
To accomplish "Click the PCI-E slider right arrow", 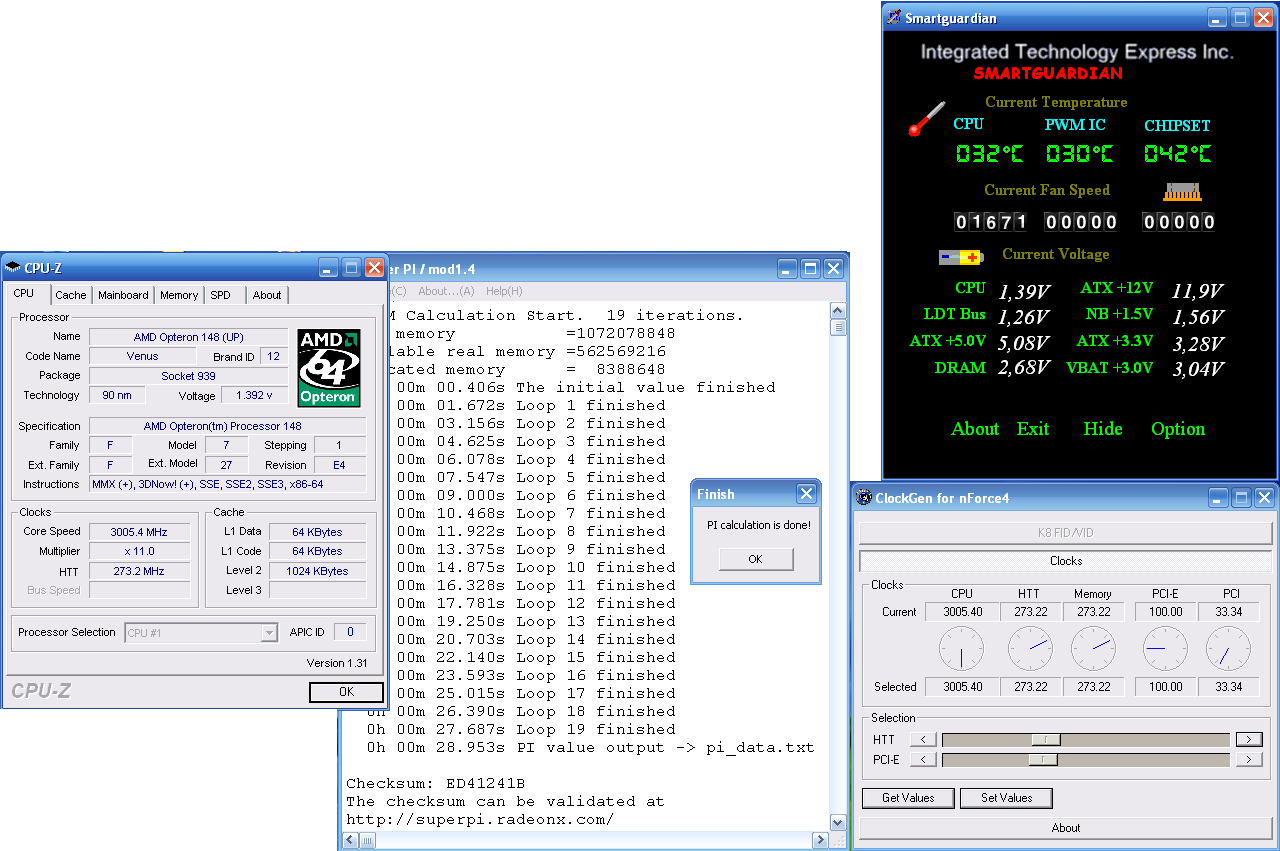I will (x=1249, y=760).
